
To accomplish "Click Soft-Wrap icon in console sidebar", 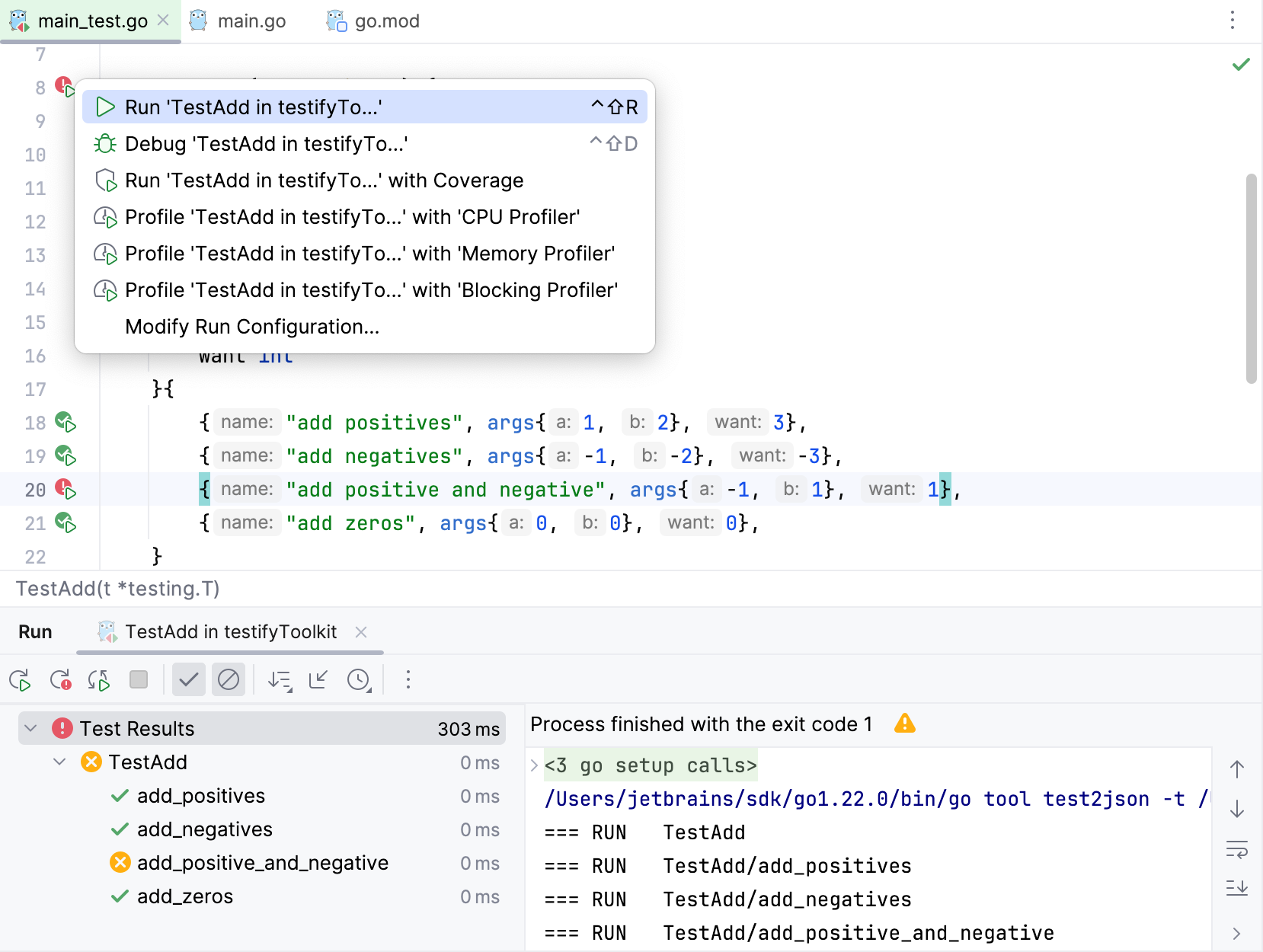I will coord(1236,849).
